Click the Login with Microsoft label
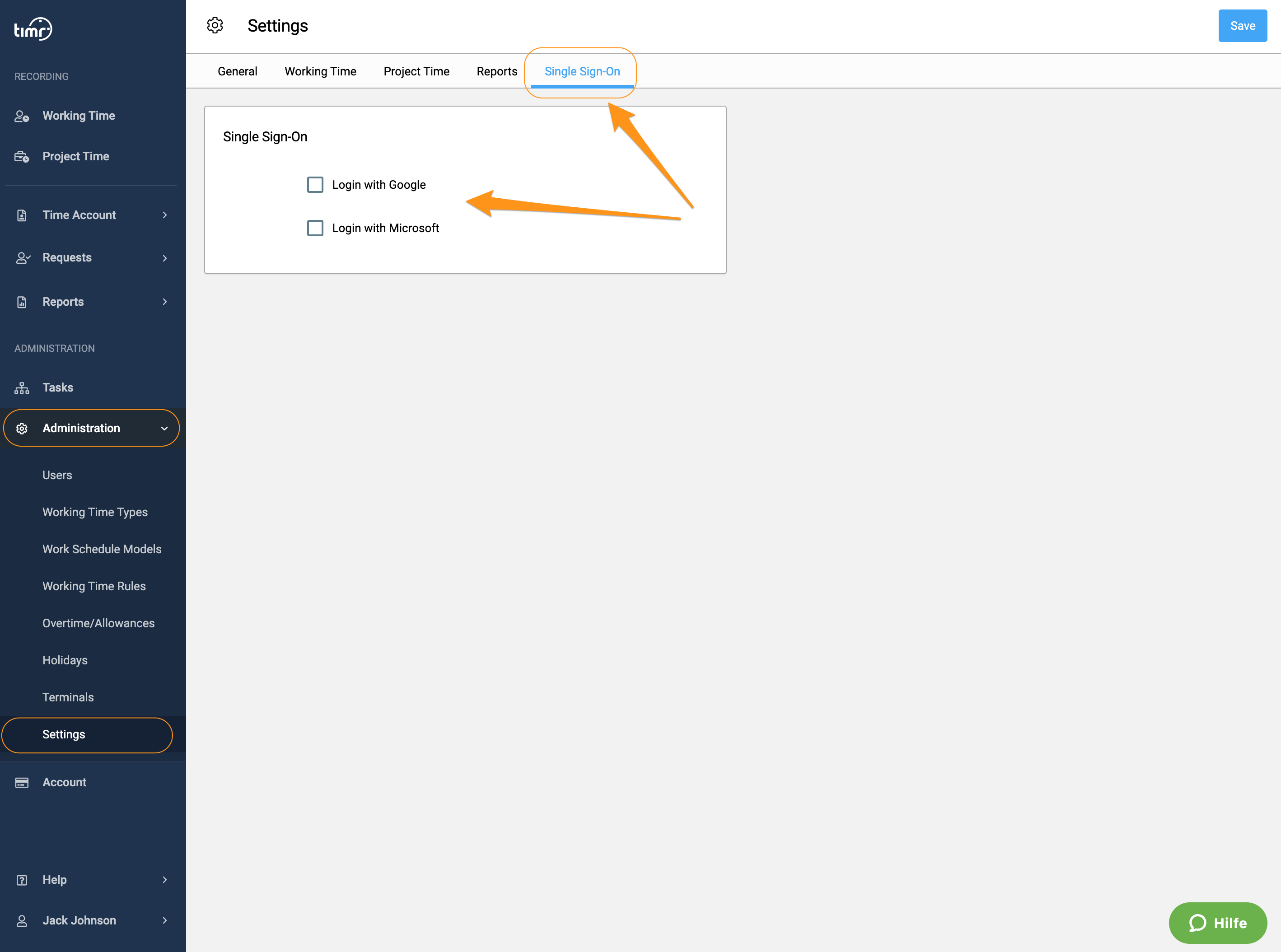Viewport: 1281px width, 952px height. pos(385,228)
